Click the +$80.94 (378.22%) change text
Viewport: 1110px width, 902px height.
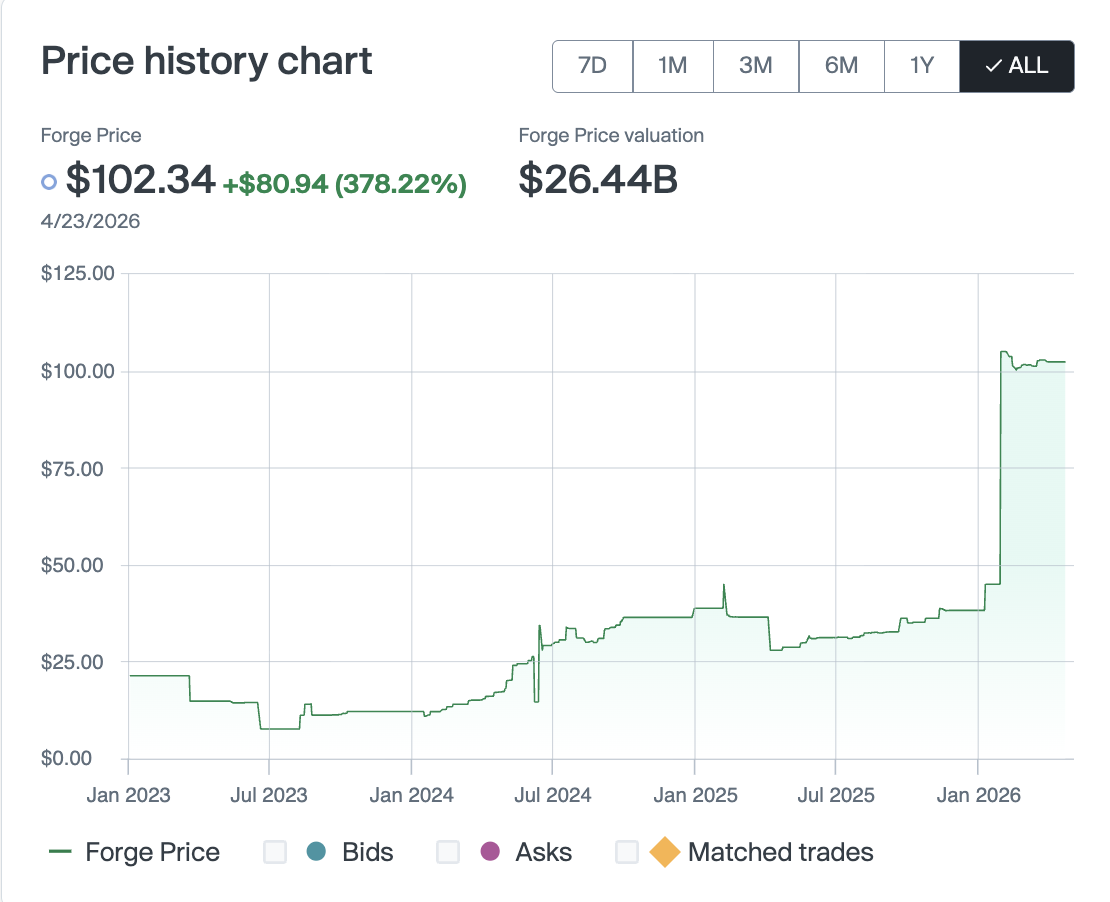pyautogui.click(x=344, y=183)
